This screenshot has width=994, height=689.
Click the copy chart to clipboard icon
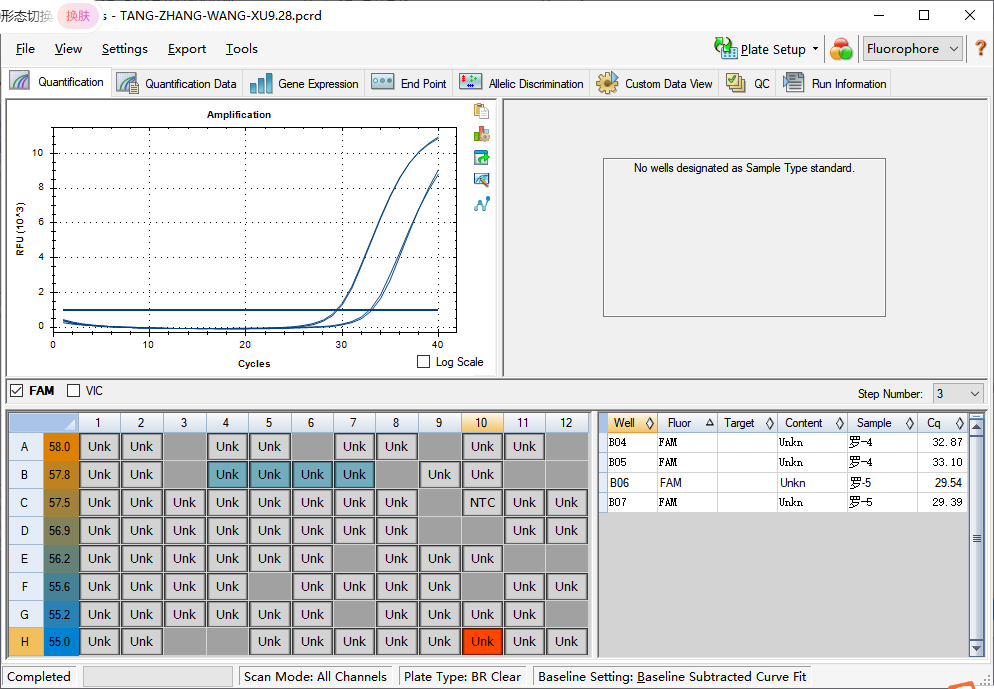481,111
